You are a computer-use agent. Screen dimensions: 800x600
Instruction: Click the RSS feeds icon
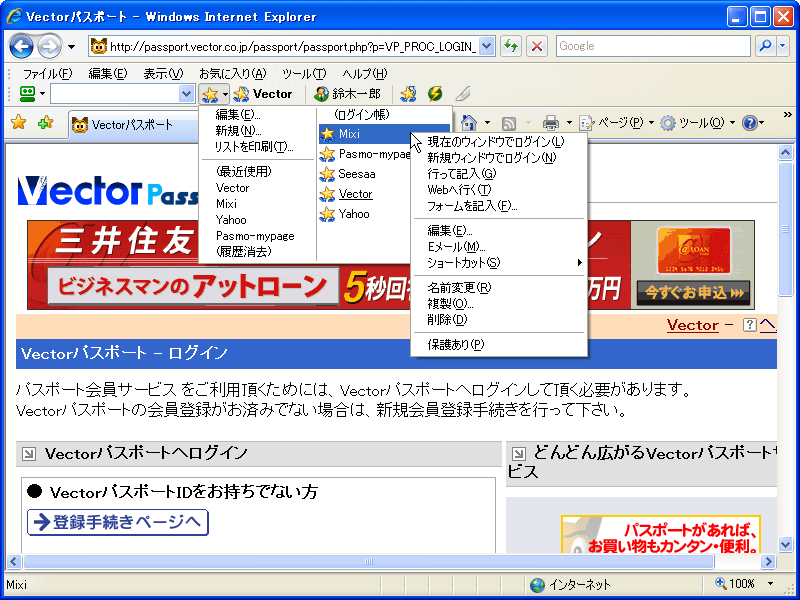pos(509,123)
